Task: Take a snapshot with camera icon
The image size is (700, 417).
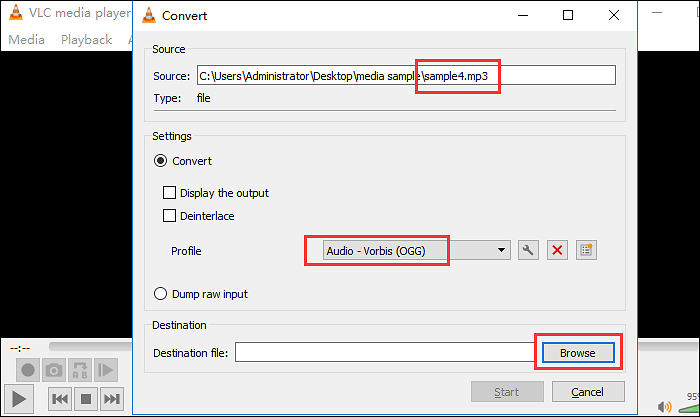Action: click(x=54, y=370)
